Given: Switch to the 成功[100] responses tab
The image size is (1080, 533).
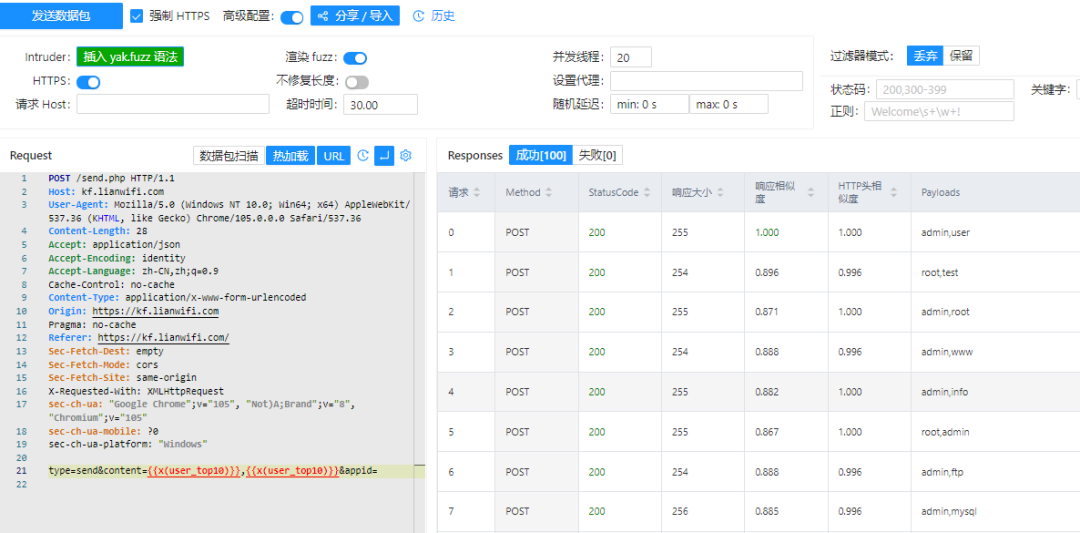Looking at the screenshot, I should coord(541,156).
